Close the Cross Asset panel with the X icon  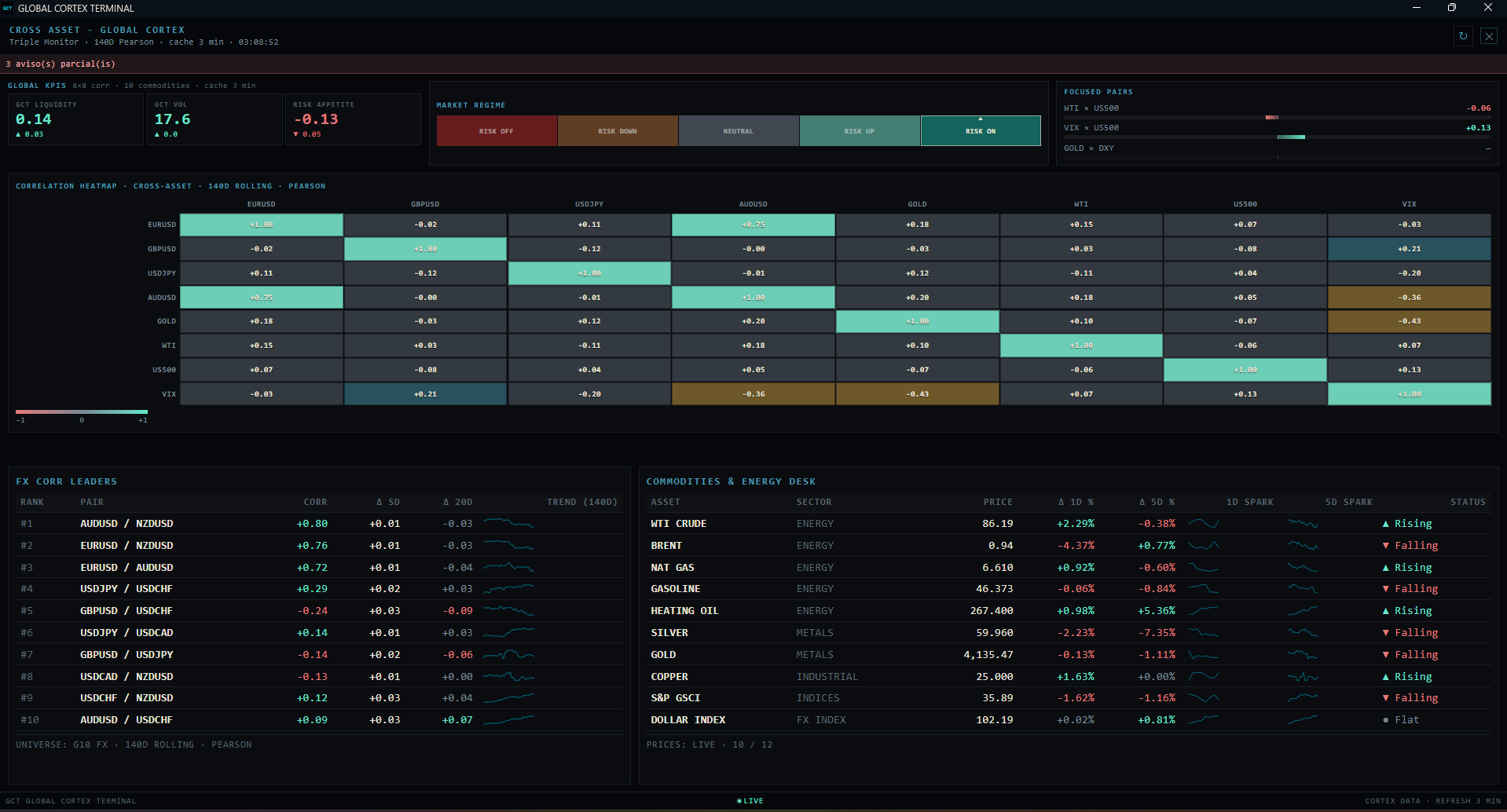(x=1488, y=36)
